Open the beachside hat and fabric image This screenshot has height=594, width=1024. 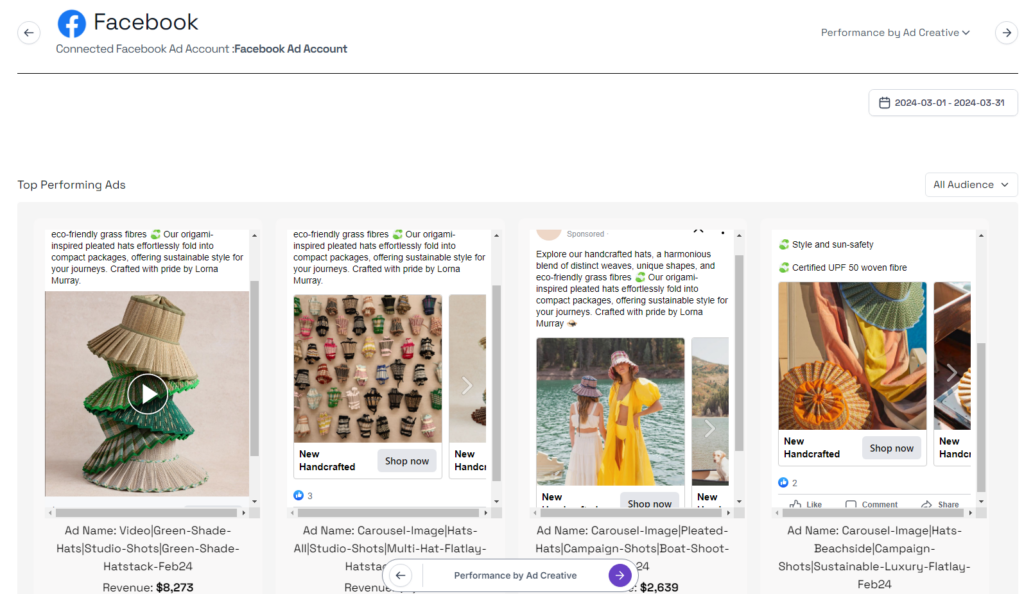[852, 356]
